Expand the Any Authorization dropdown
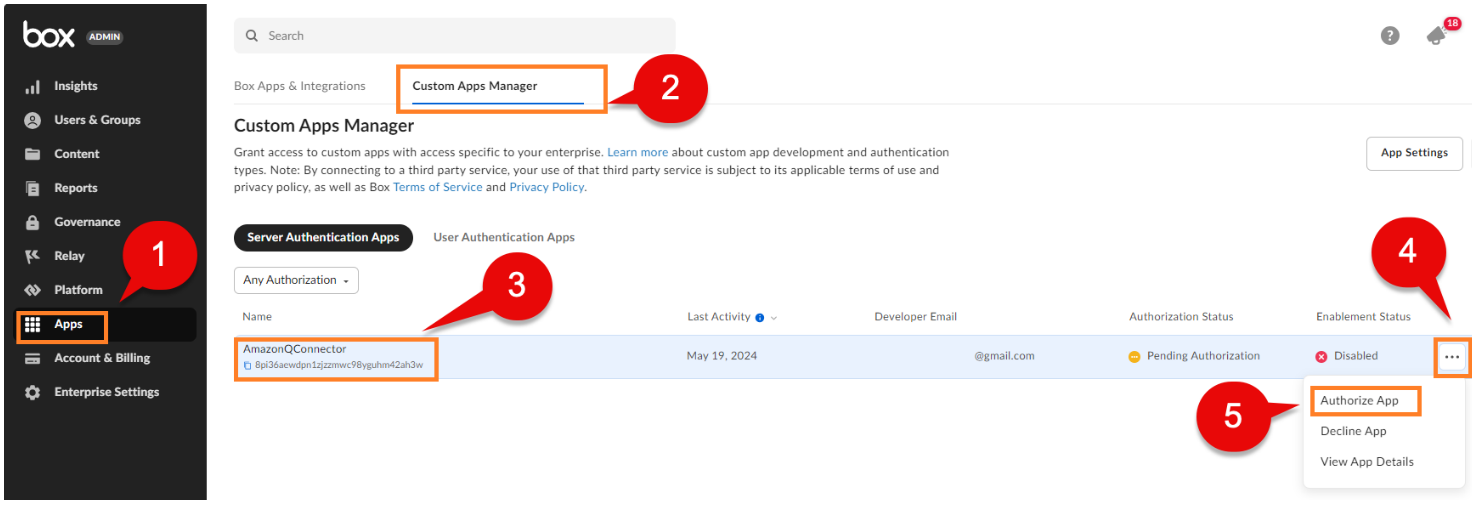The height and width of the screenshot is (512, 1484). (x=296, y=280)
